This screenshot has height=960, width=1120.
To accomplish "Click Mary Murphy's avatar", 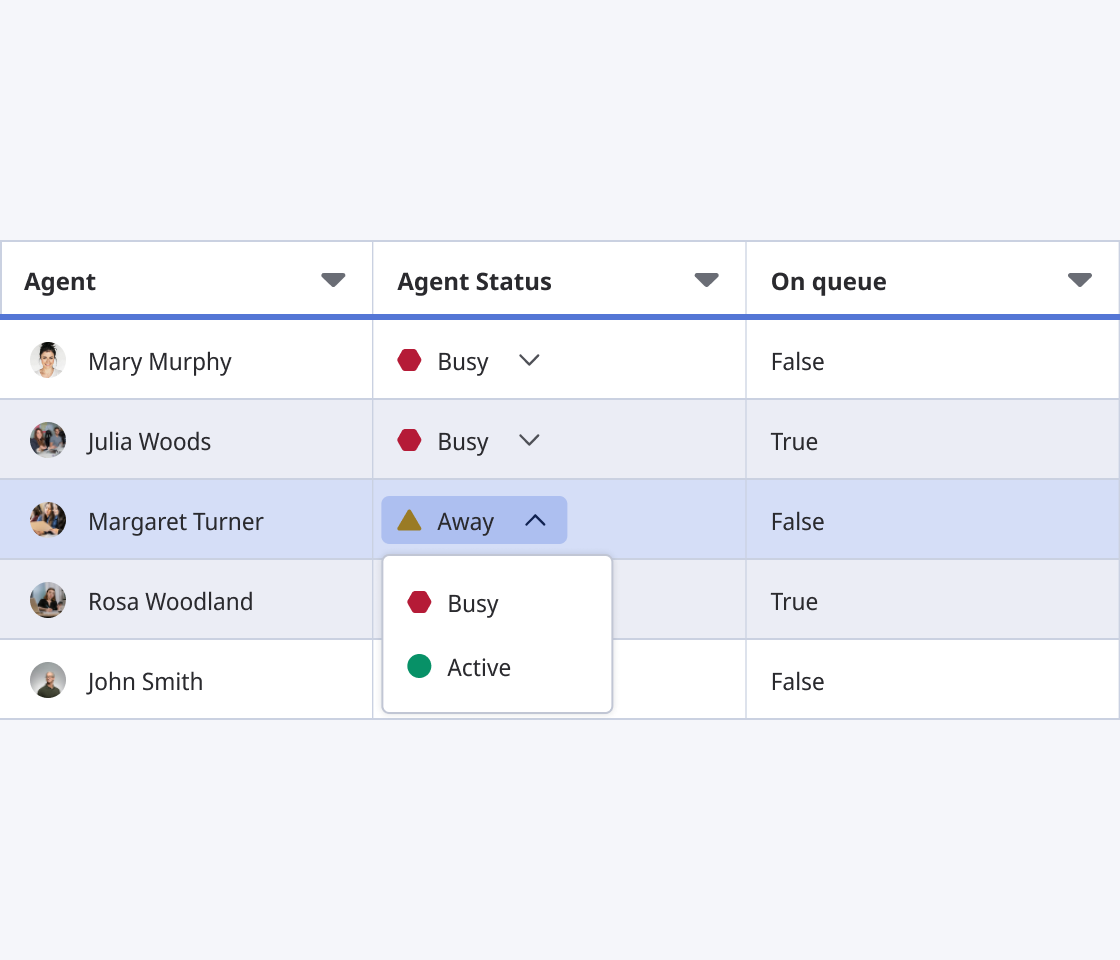I will (x=48, y=360).
